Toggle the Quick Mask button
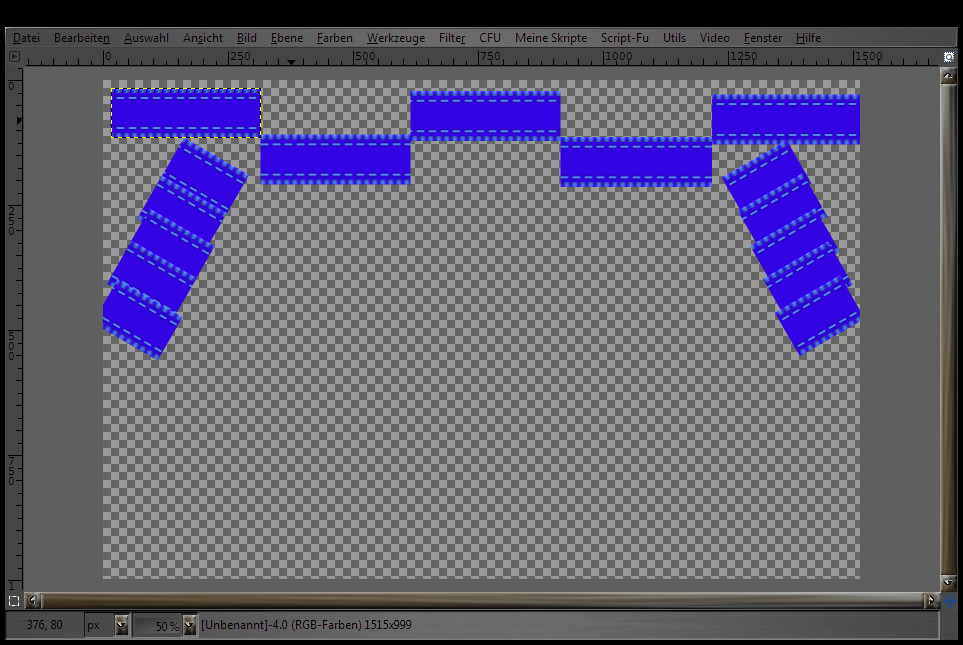Screen dimensions: 963x645 tap(14, 601)
